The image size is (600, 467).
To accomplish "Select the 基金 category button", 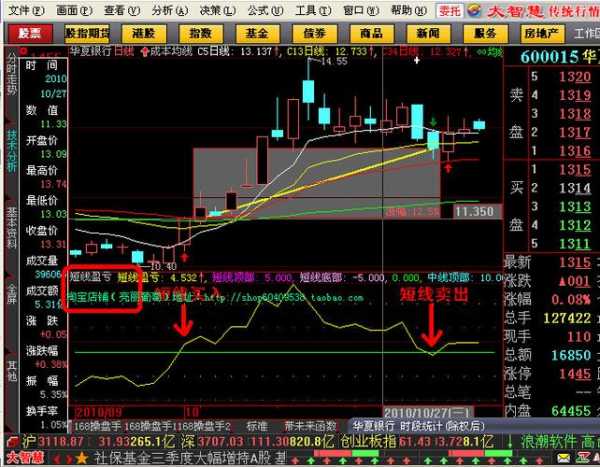I will (258, 34).
